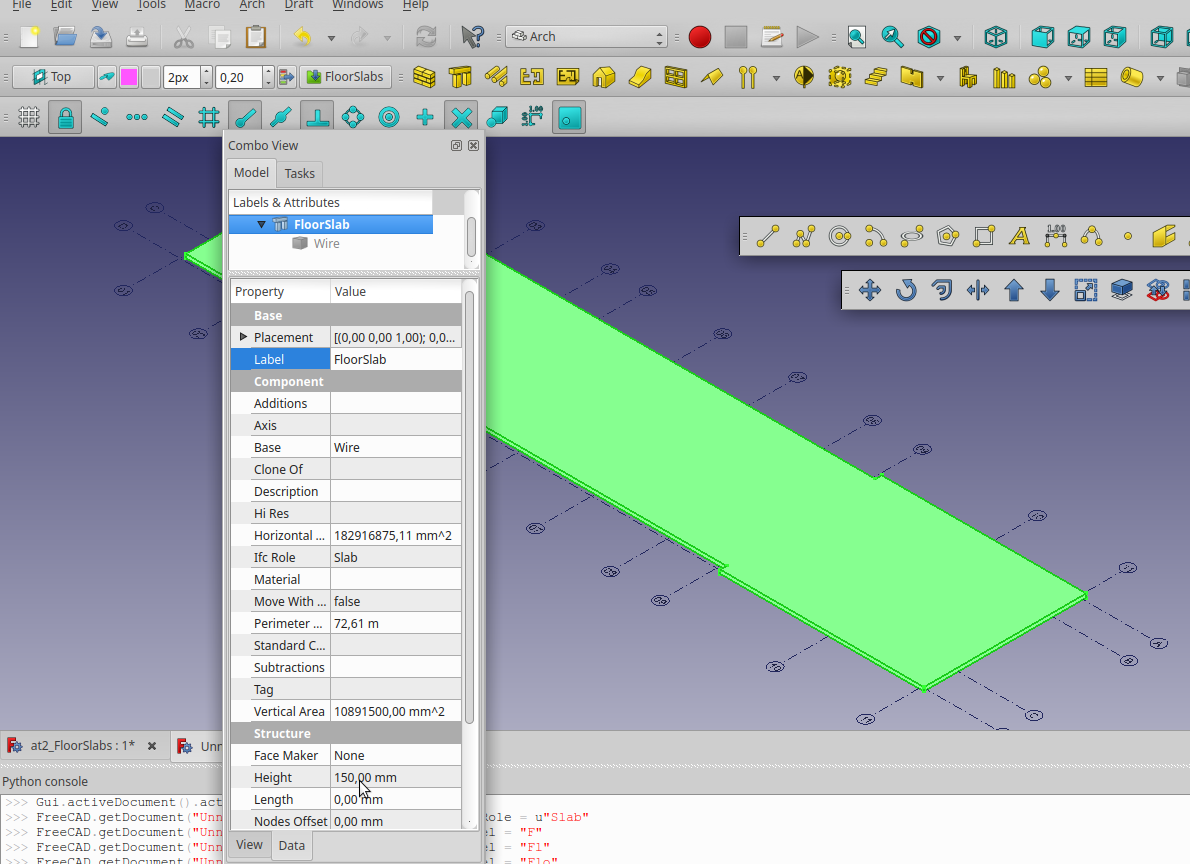Select the Arch Wall tool

pos(424,77)
